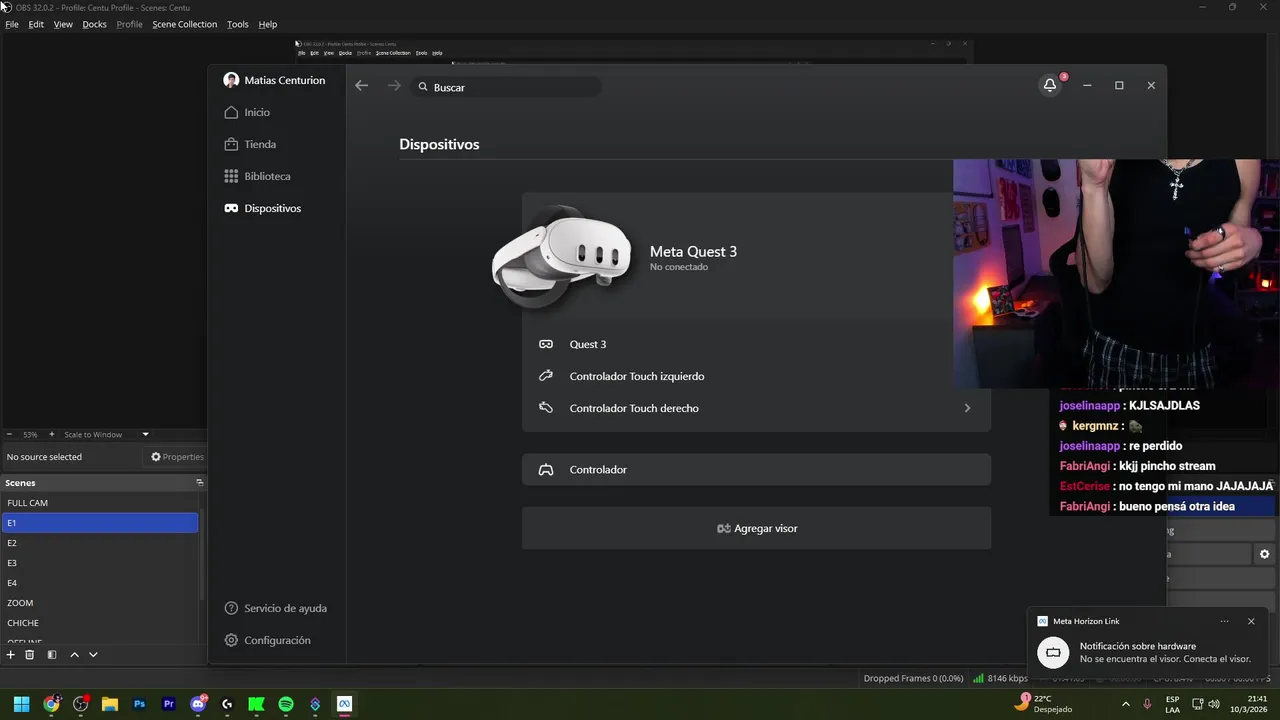This screenshot has width=1280, height=720.
Task: Select the E4 scene
Action: click(x=100, y=583)
